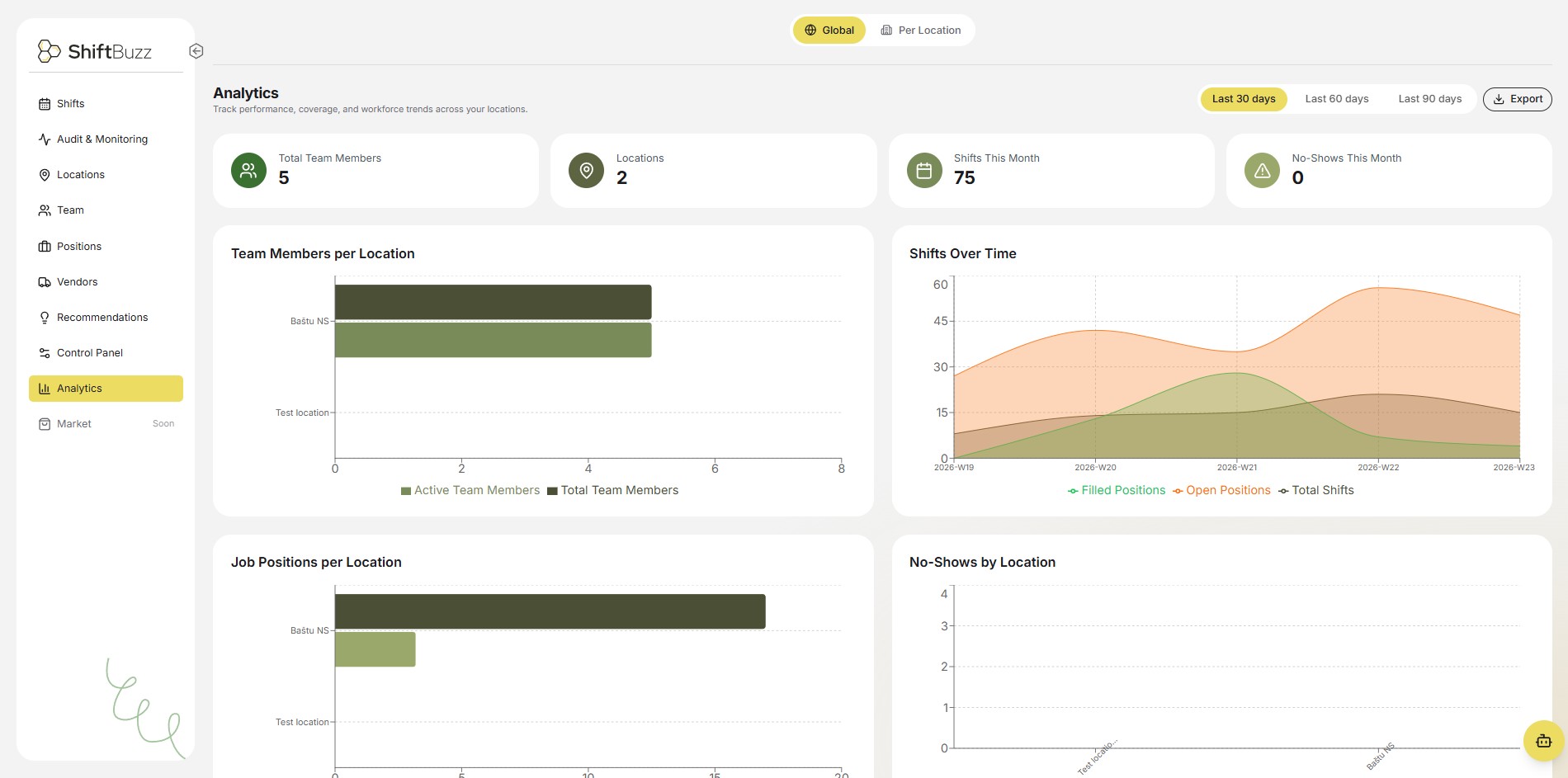Export the analytics data
This screenshot has width=1568, height=778.
point(1518,99)
